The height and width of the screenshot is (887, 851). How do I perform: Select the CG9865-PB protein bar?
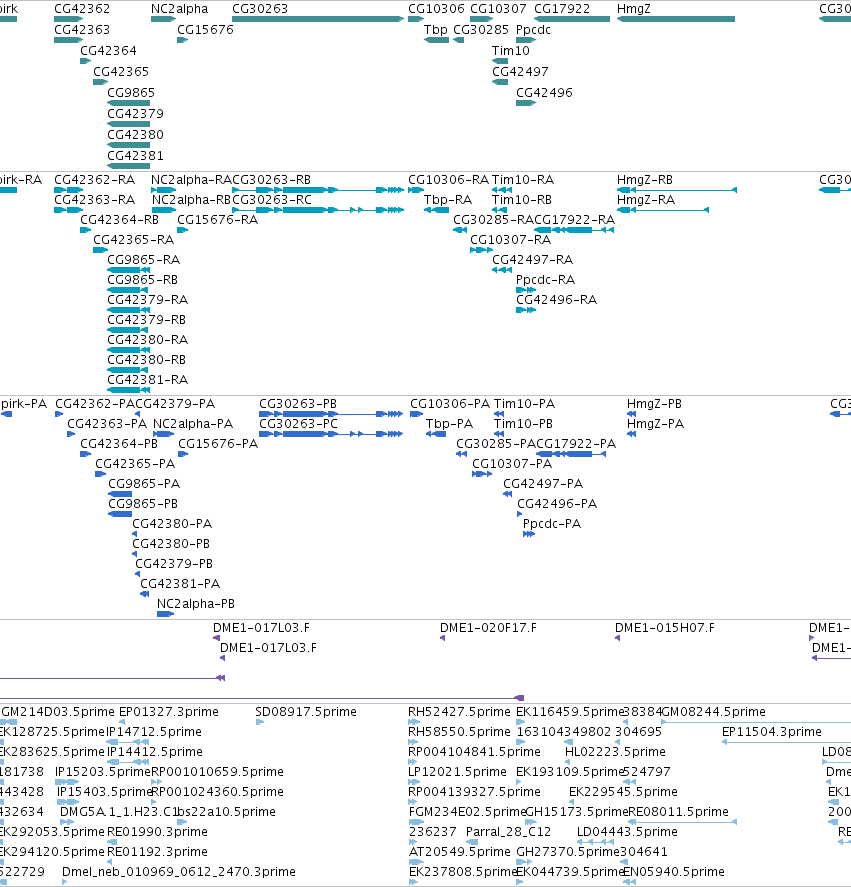[x=120, y=514]
